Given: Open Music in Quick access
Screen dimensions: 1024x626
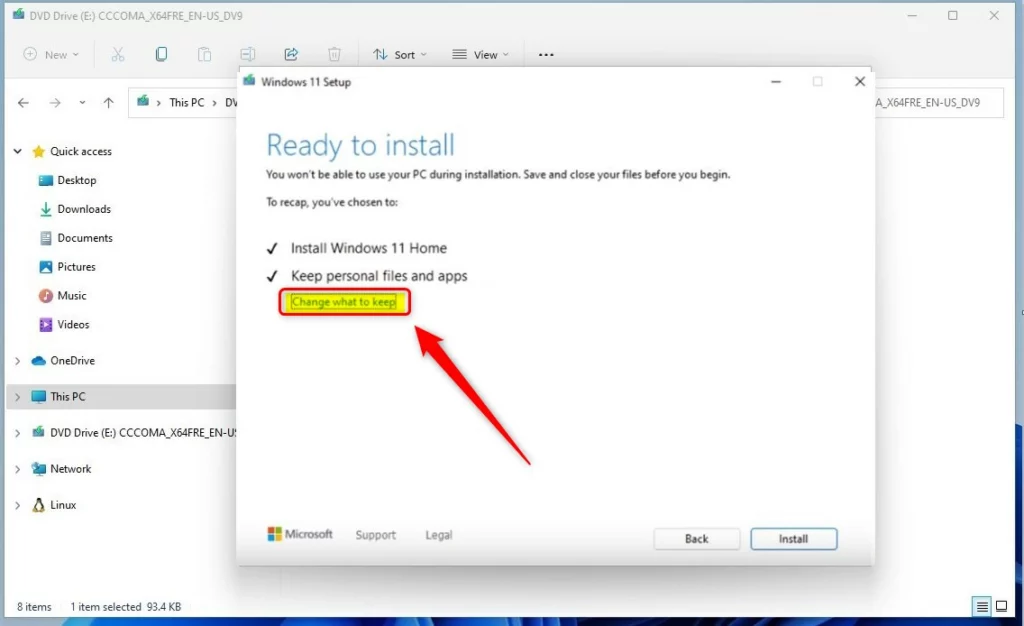Looking at the screenshot, I should coord(72,296).
